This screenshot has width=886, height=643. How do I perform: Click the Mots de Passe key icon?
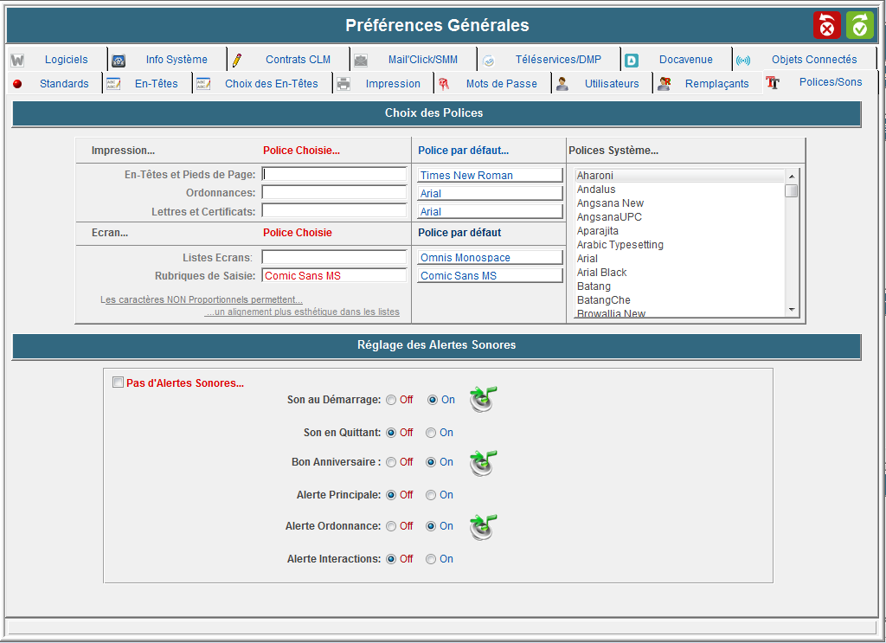click(444, 84)
